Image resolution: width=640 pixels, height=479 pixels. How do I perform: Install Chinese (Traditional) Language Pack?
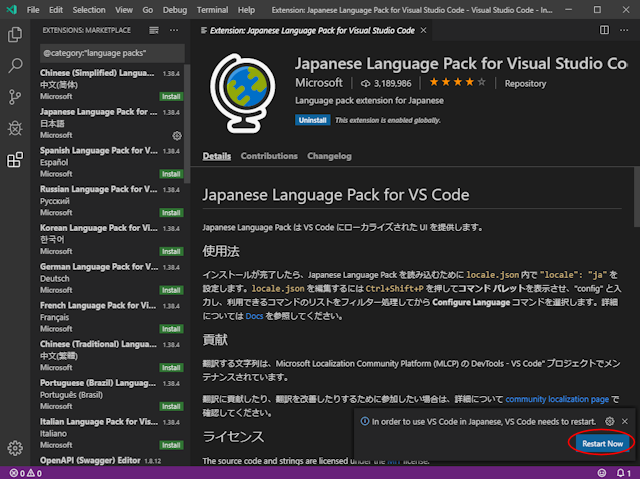point(171,368)
